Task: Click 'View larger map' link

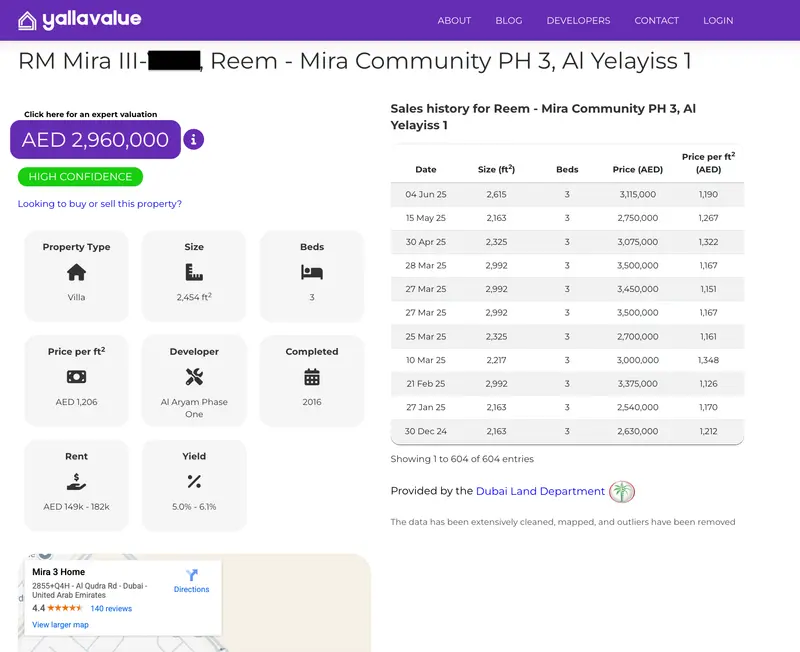Action: click(60, 624)
